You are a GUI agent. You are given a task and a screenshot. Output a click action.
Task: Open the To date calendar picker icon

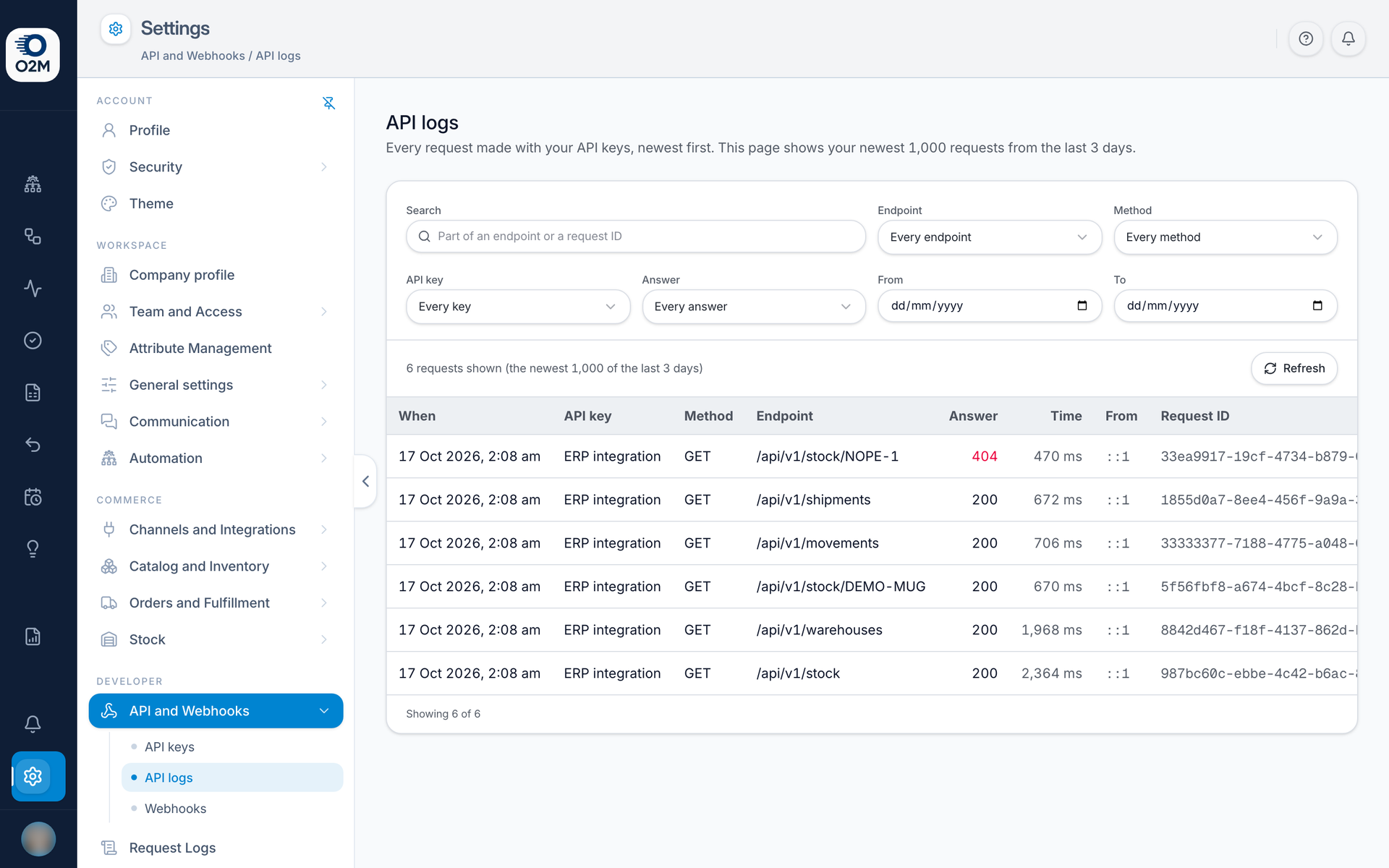(1317, 305)
